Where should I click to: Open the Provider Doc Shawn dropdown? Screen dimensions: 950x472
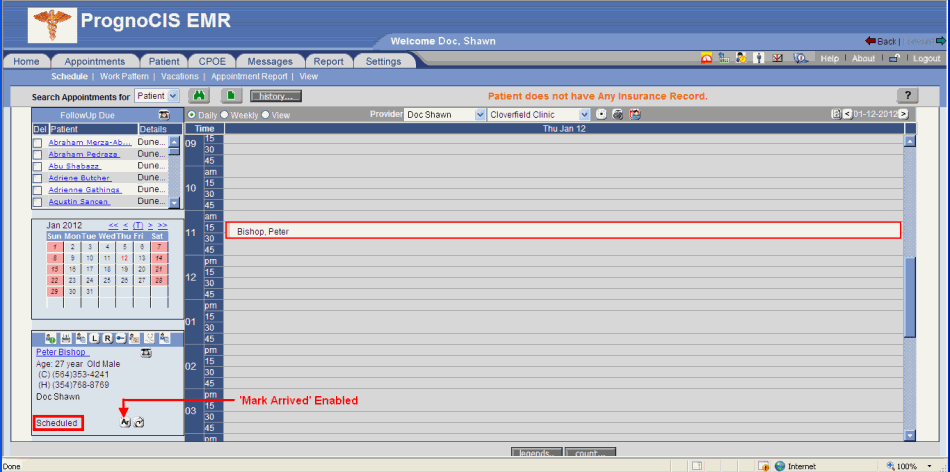tap(445, 114)
